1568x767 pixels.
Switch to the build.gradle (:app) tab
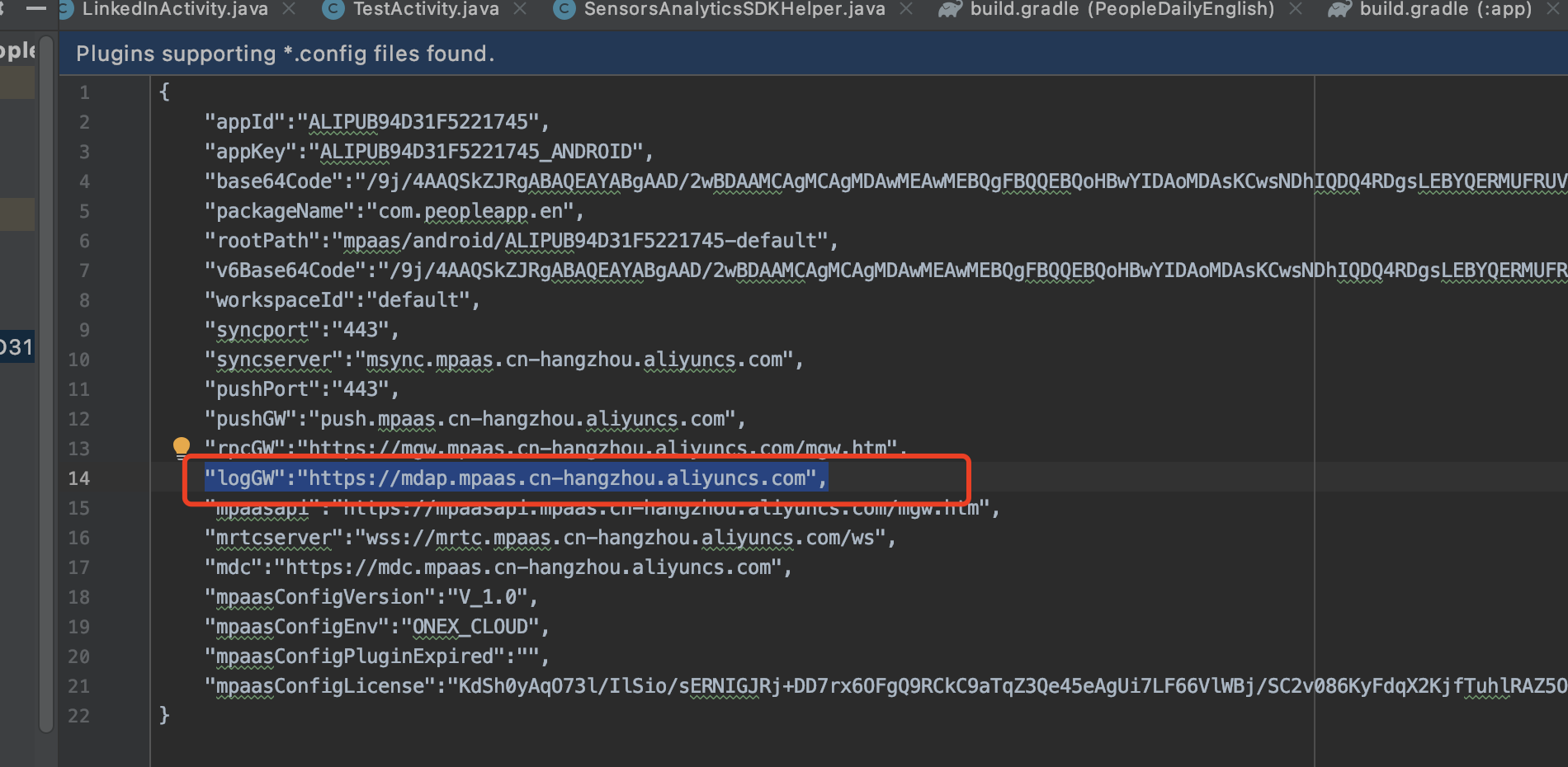1446,9
